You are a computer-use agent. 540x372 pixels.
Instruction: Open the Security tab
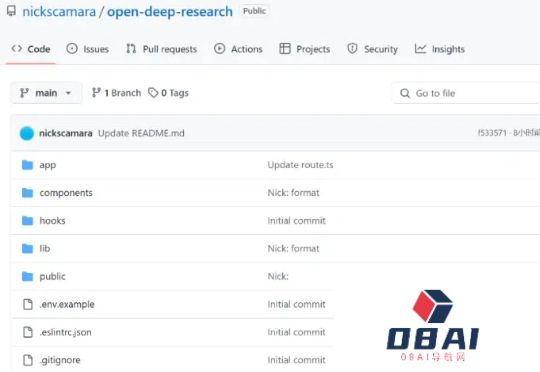point(372,49)
